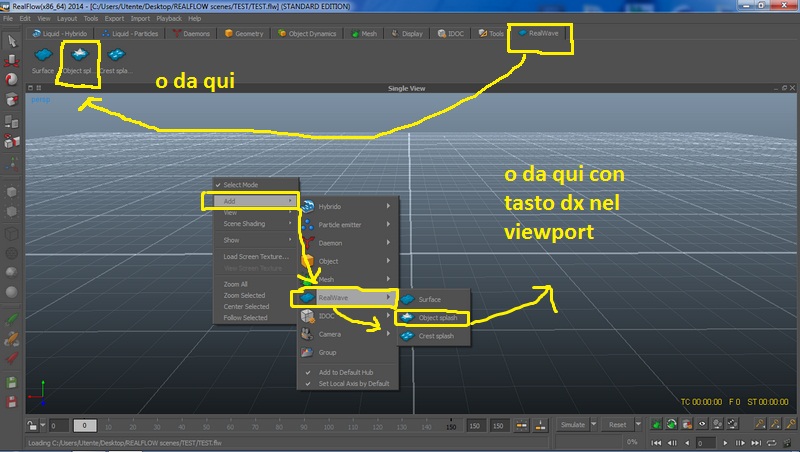Add a RealWave Surface from shelf
Viewport: 800px width, 452px height.
pos(43,60)
